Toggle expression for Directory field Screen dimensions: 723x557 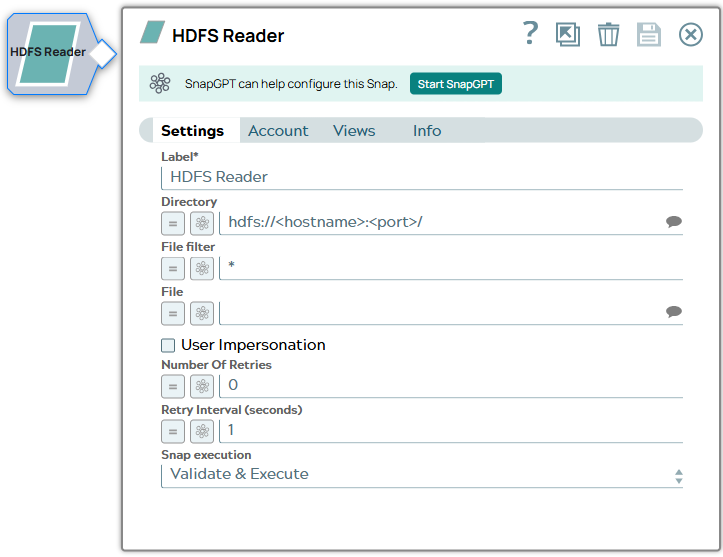tap(173, 224)
